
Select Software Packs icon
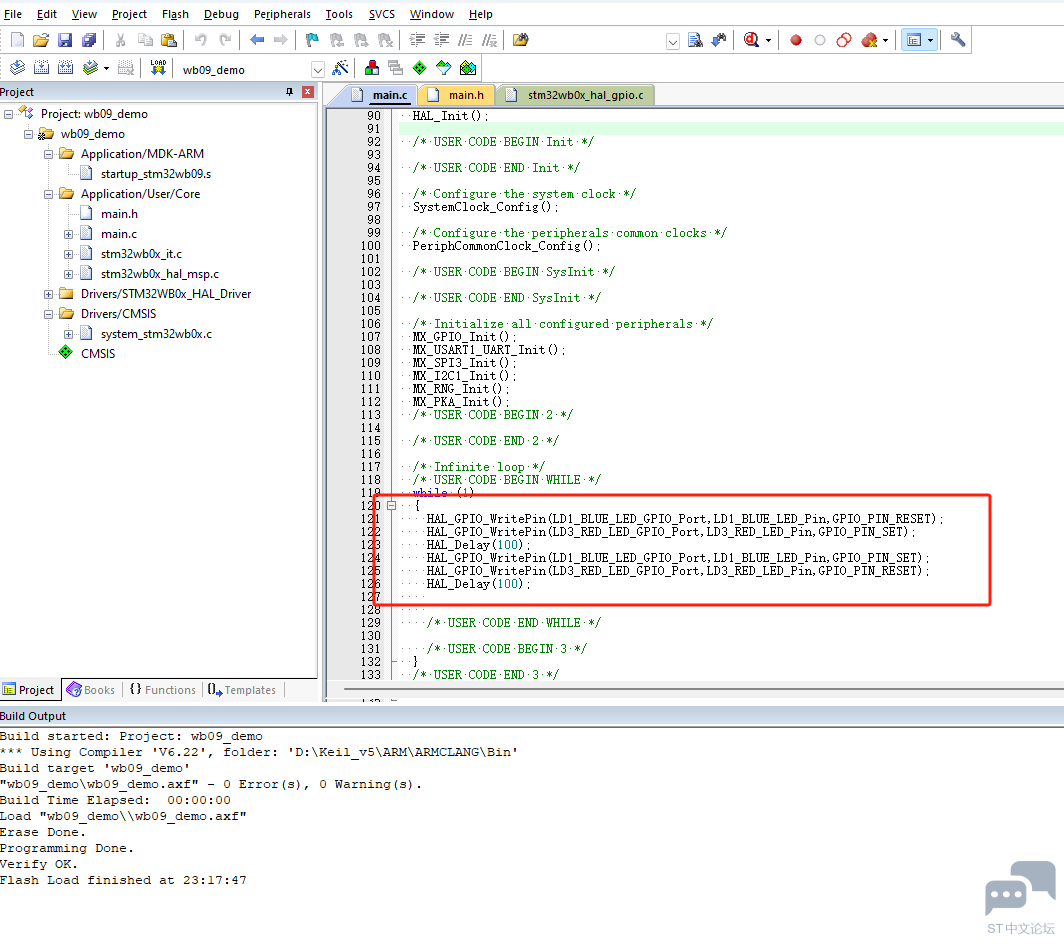click(x=443, y=68)
